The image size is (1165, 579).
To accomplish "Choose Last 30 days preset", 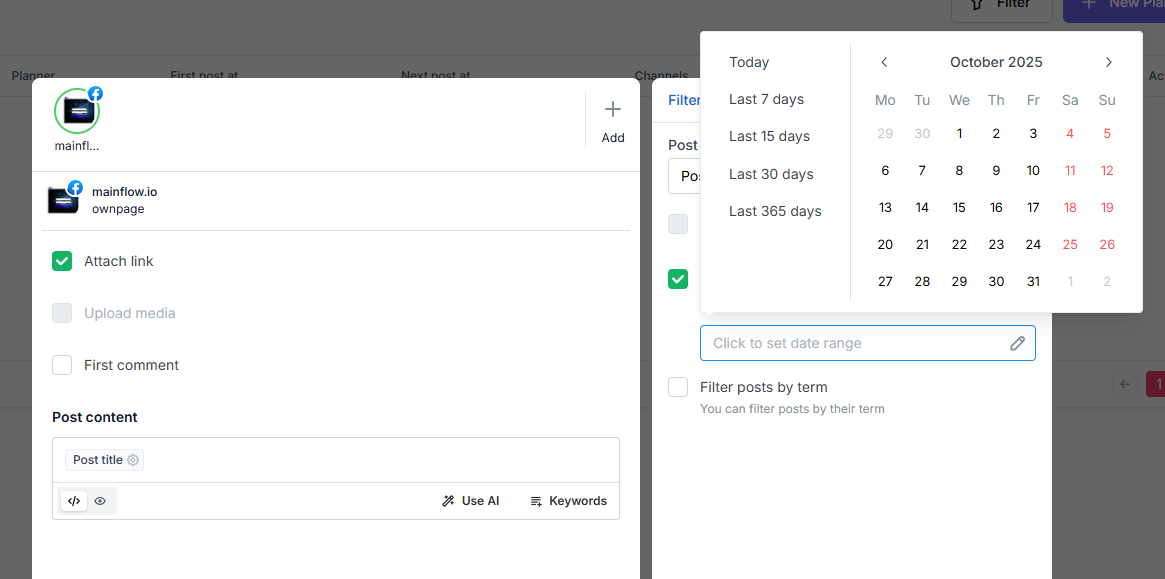I will point(771,174).
